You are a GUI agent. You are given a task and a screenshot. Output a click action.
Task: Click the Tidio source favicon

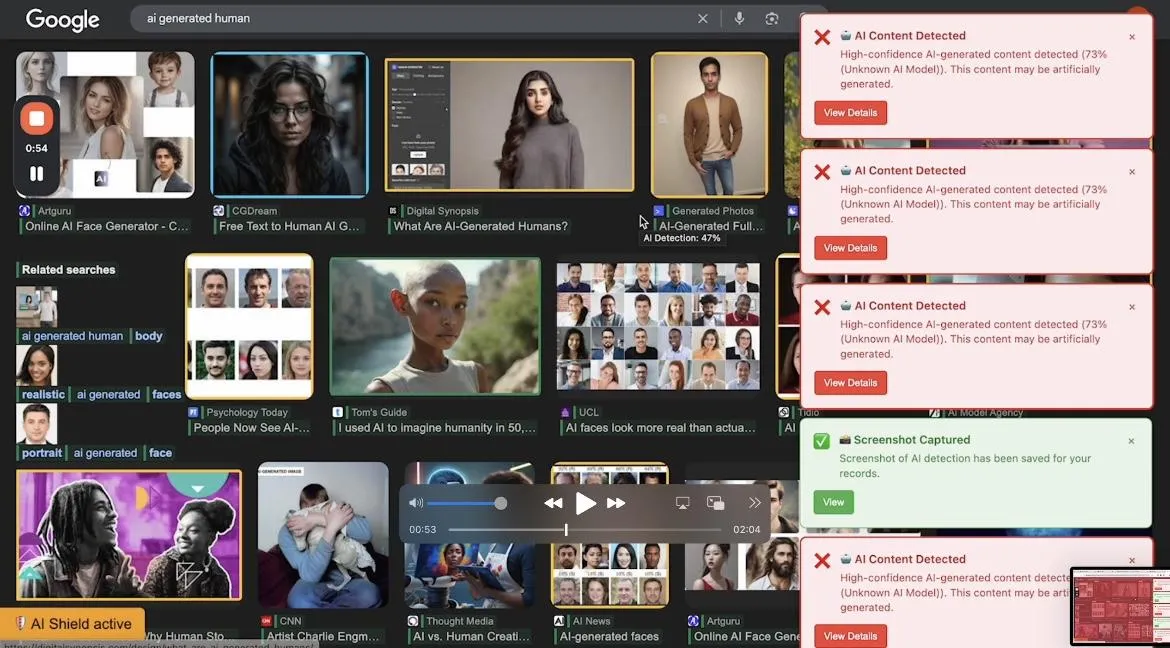click(783, 412)
